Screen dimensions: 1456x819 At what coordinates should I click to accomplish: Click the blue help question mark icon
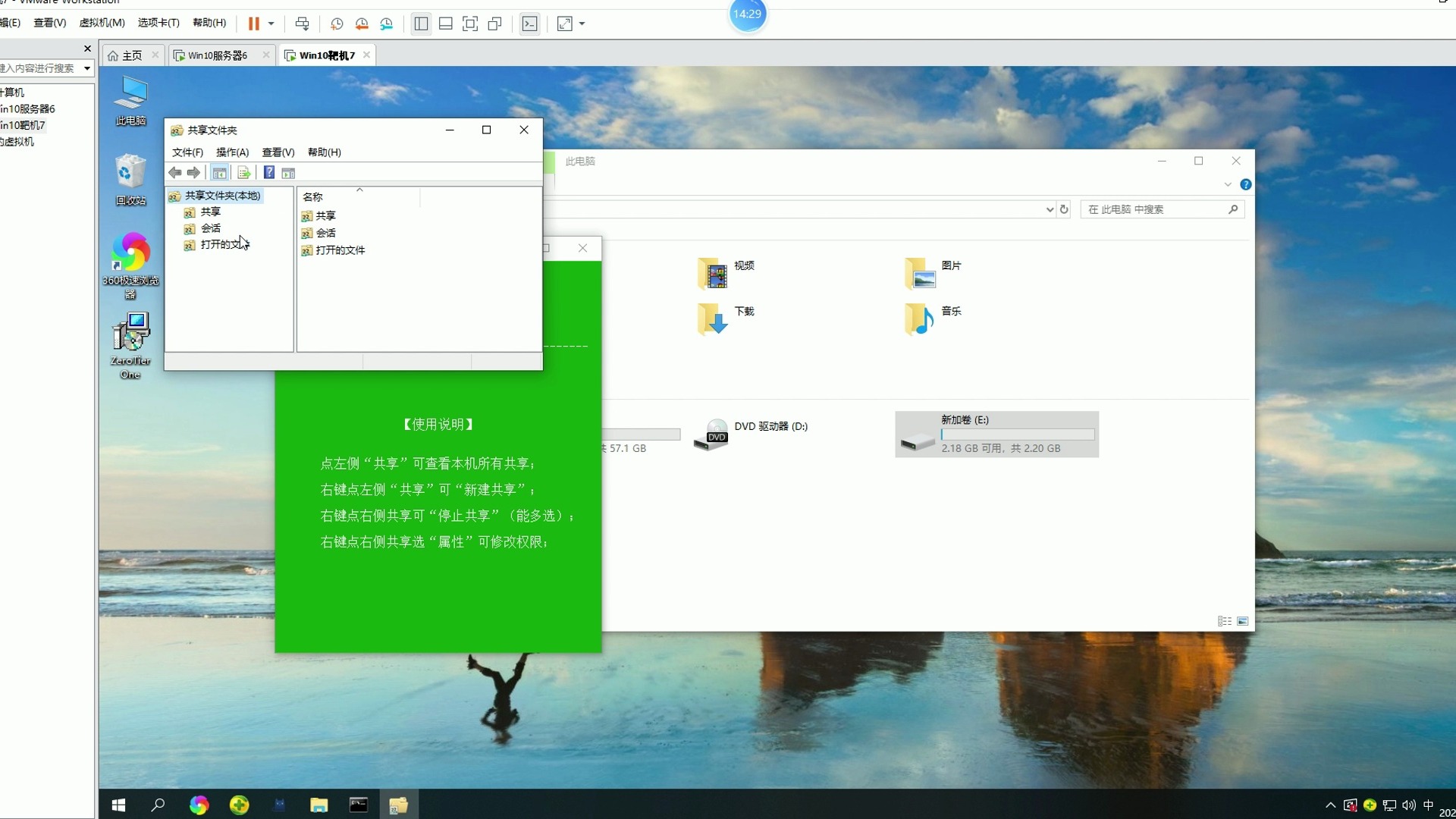coord(269,173)
